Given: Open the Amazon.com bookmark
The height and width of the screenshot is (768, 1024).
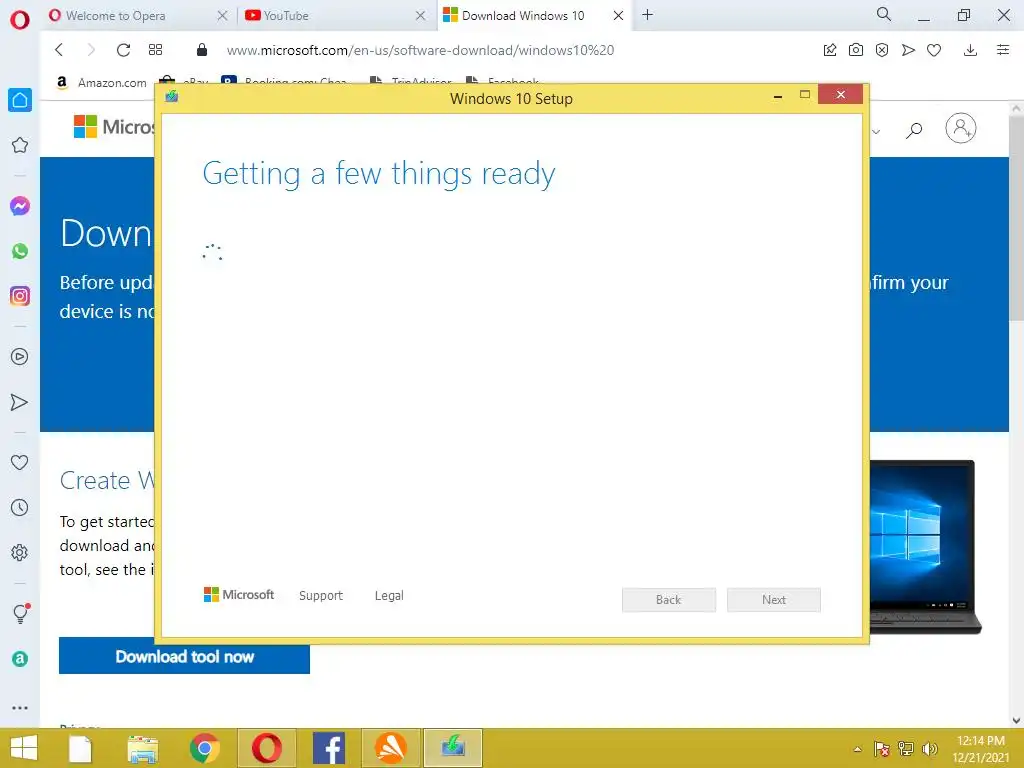Looking at the screenshot, I should [x=102, y=82].
